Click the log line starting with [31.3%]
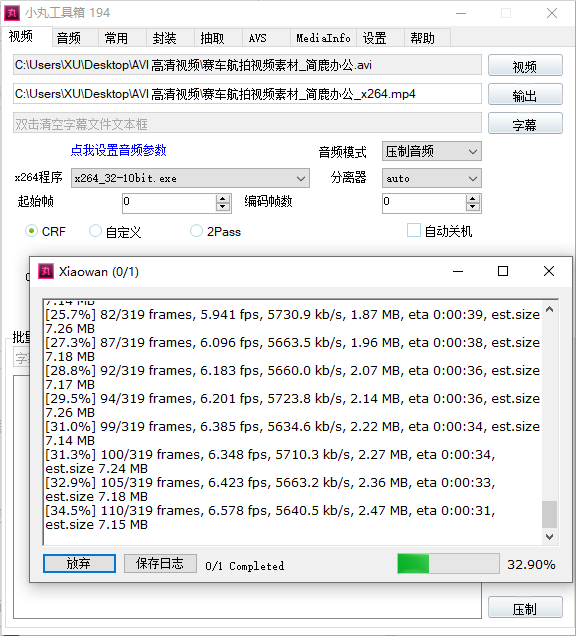This screenshot has height=636, width=576. [270, 462]
